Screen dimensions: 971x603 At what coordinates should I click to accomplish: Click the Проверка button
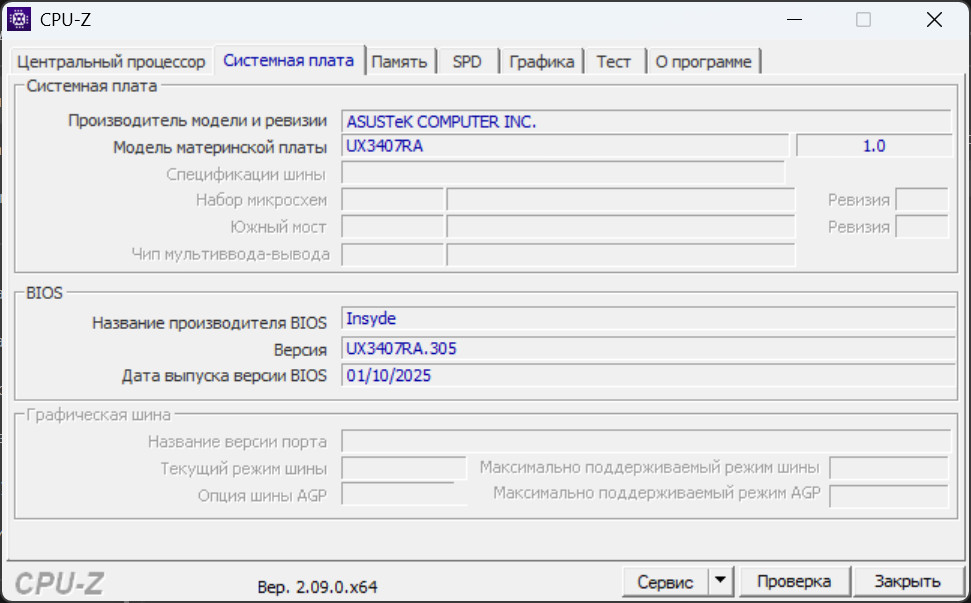(x=794, y=581)
